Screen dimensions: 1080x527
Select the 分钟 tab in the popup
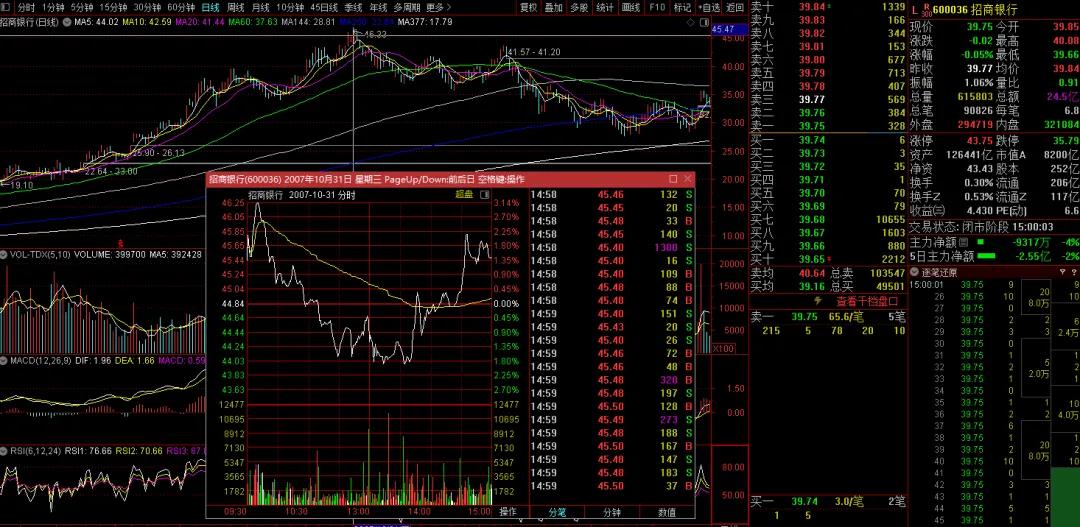[611, 511]
